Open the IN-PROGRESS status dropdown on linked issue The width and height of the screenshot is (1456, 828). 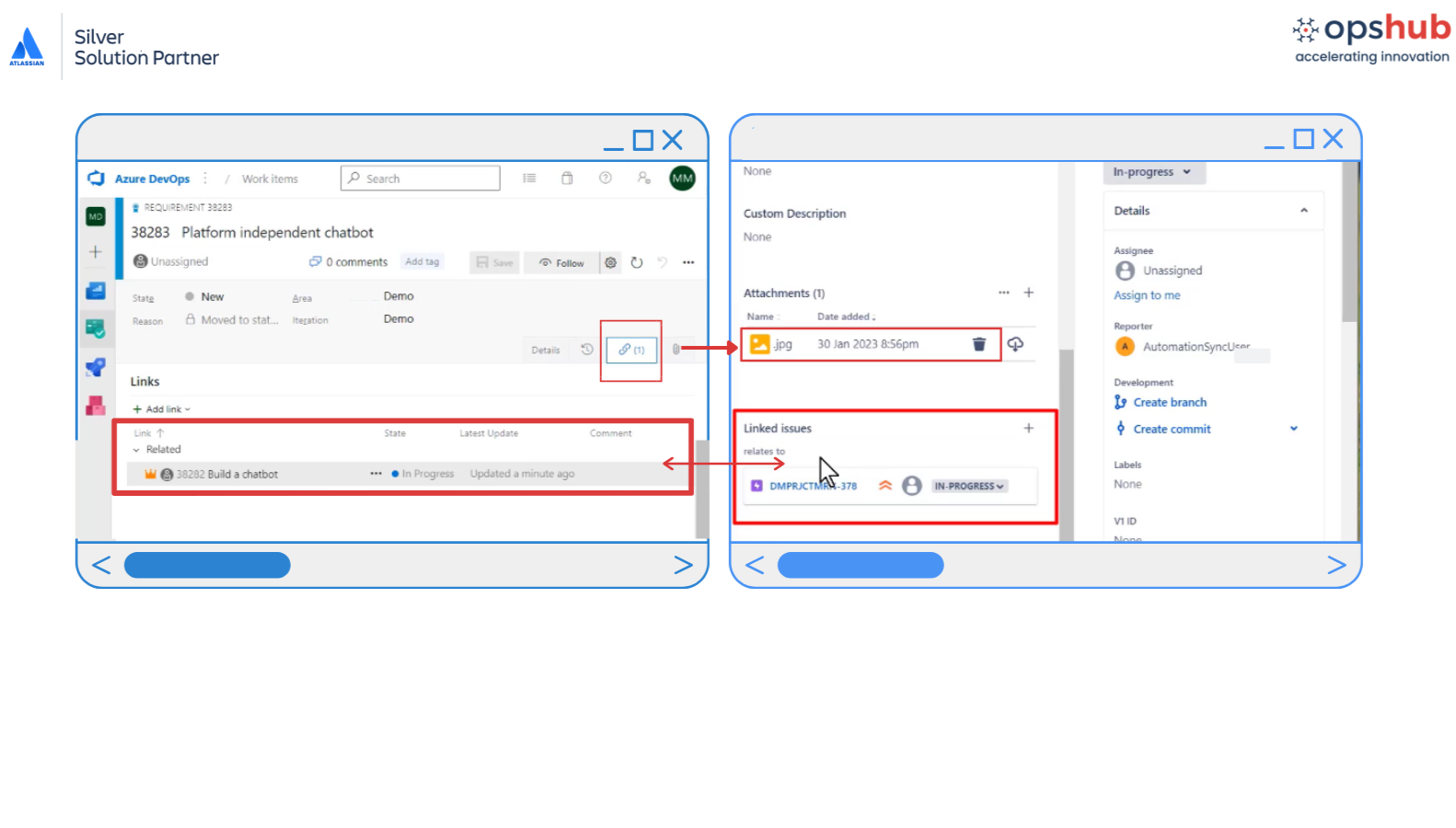(x=969, y=486)
